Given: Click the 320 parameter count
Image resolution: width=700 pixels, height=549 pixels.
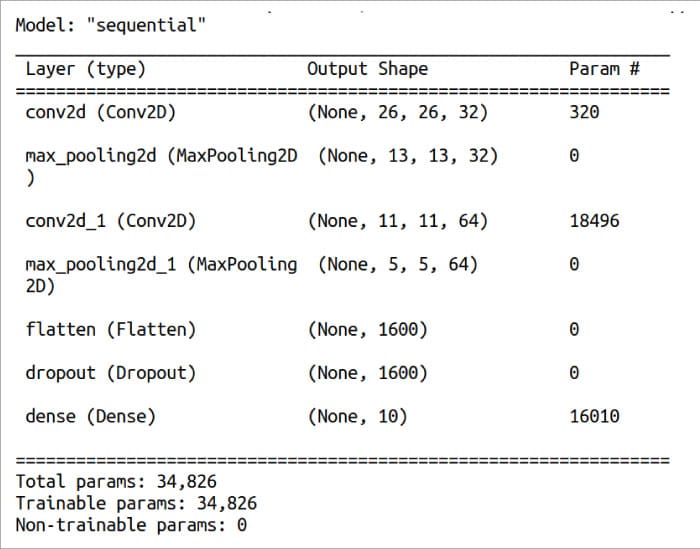Looking at the screenshot, I should tap(584, 112).
